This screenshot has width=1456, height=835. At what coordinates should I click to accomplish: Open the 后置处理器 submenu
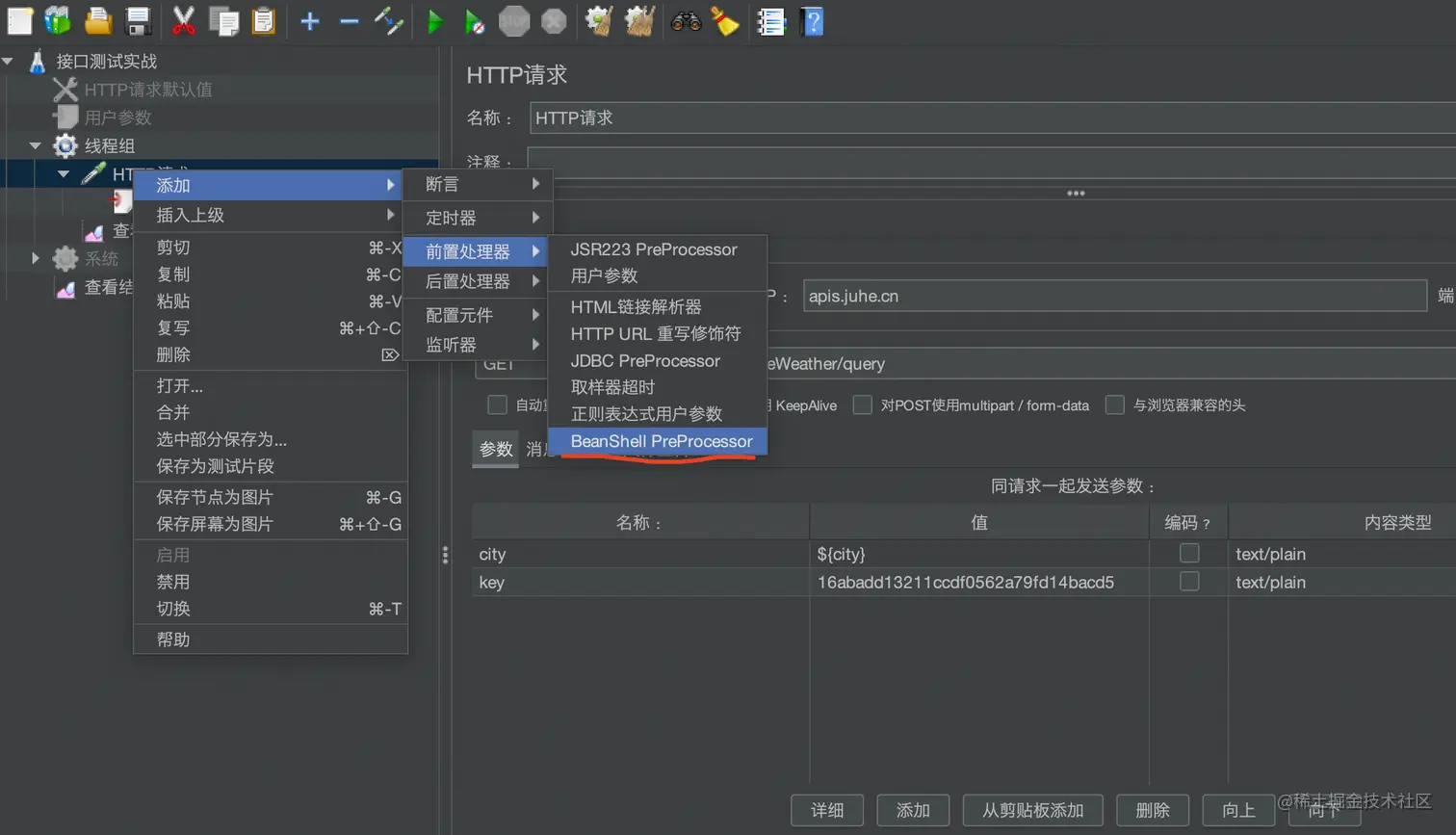[x=475, y=281]
